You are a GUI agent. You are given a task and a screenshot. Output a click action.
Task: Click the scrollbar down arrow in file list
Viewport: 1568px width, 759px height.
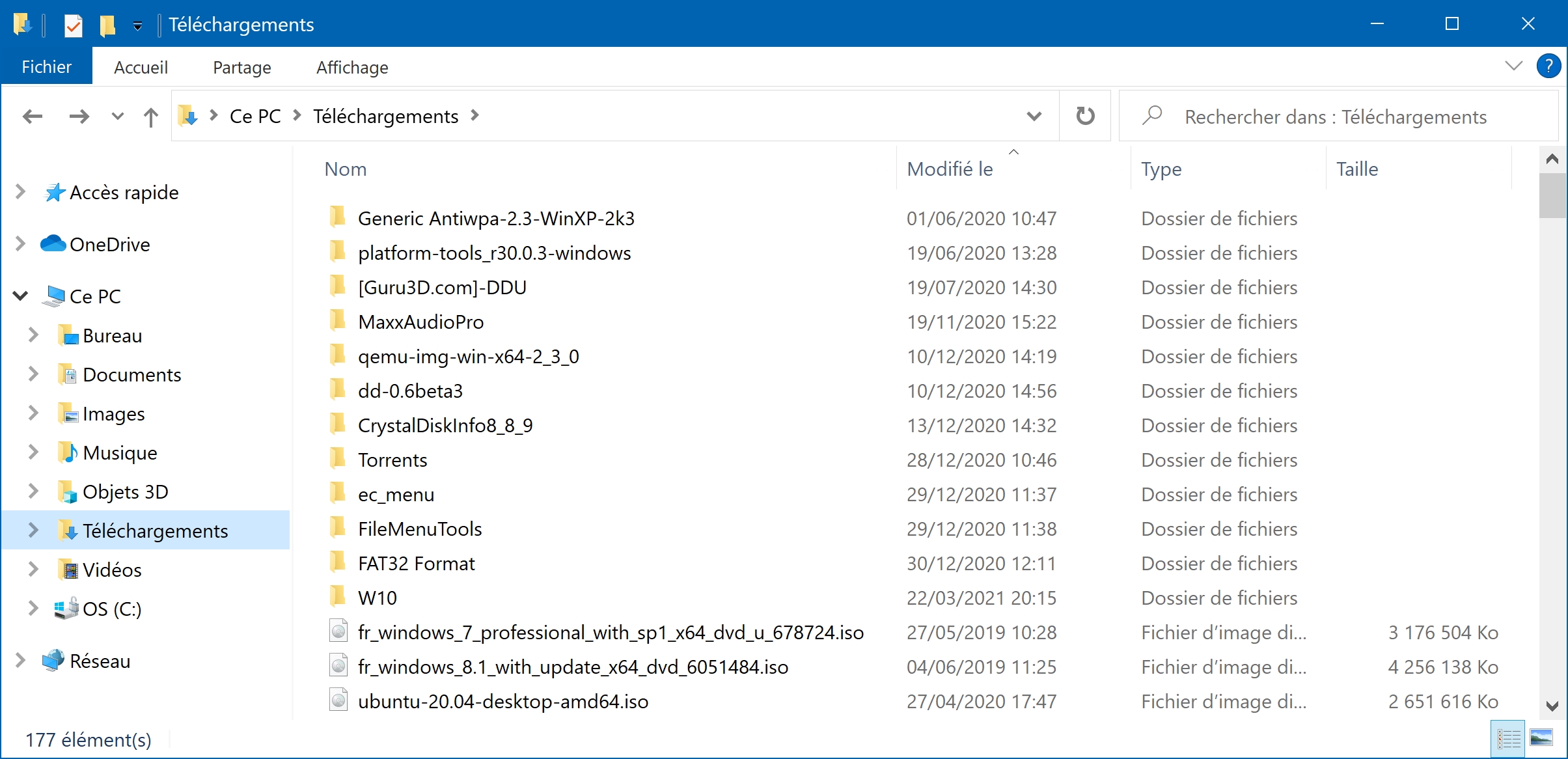1552,706
